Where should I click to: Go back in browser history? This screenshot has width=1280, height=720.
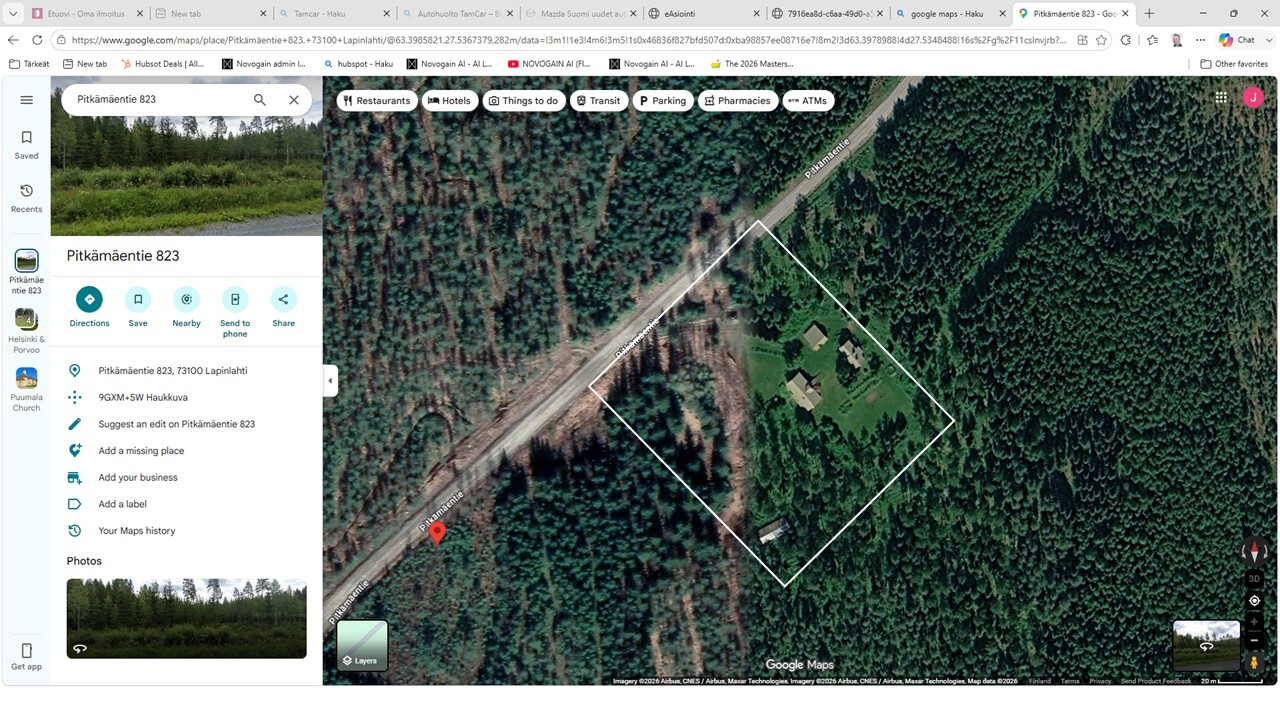click(x=13, y=40)
